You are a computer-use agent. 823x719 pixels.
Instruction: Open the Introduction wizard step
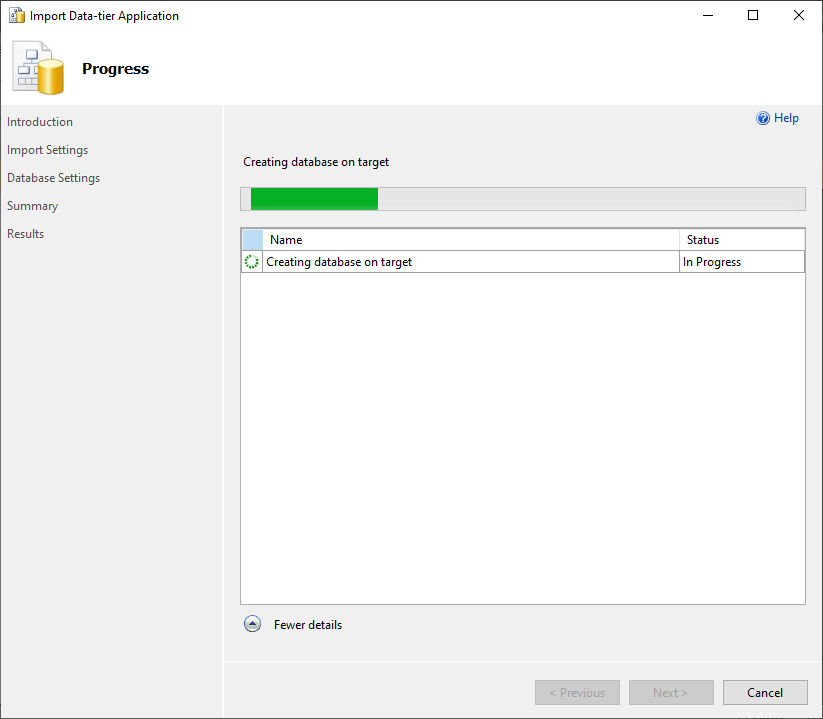tap(39, 121)
